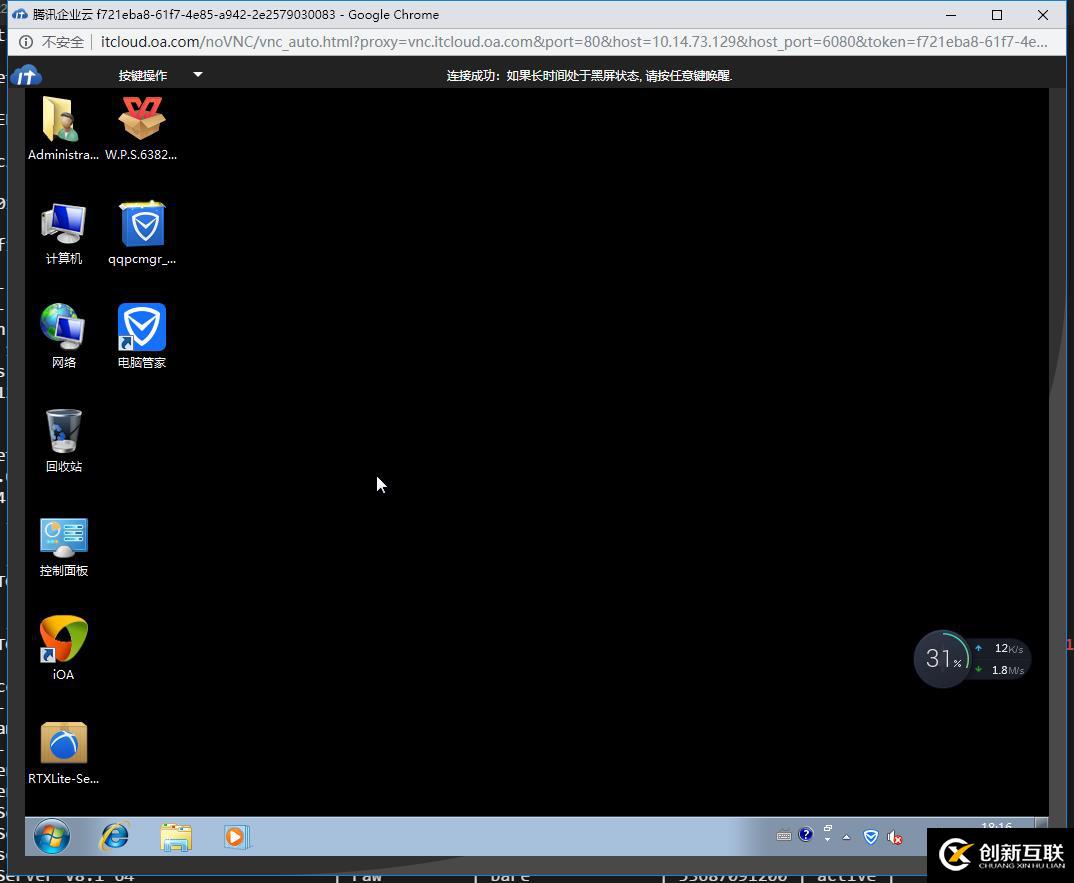Open Windows Media Player taskbar icon

pos(236,837)
